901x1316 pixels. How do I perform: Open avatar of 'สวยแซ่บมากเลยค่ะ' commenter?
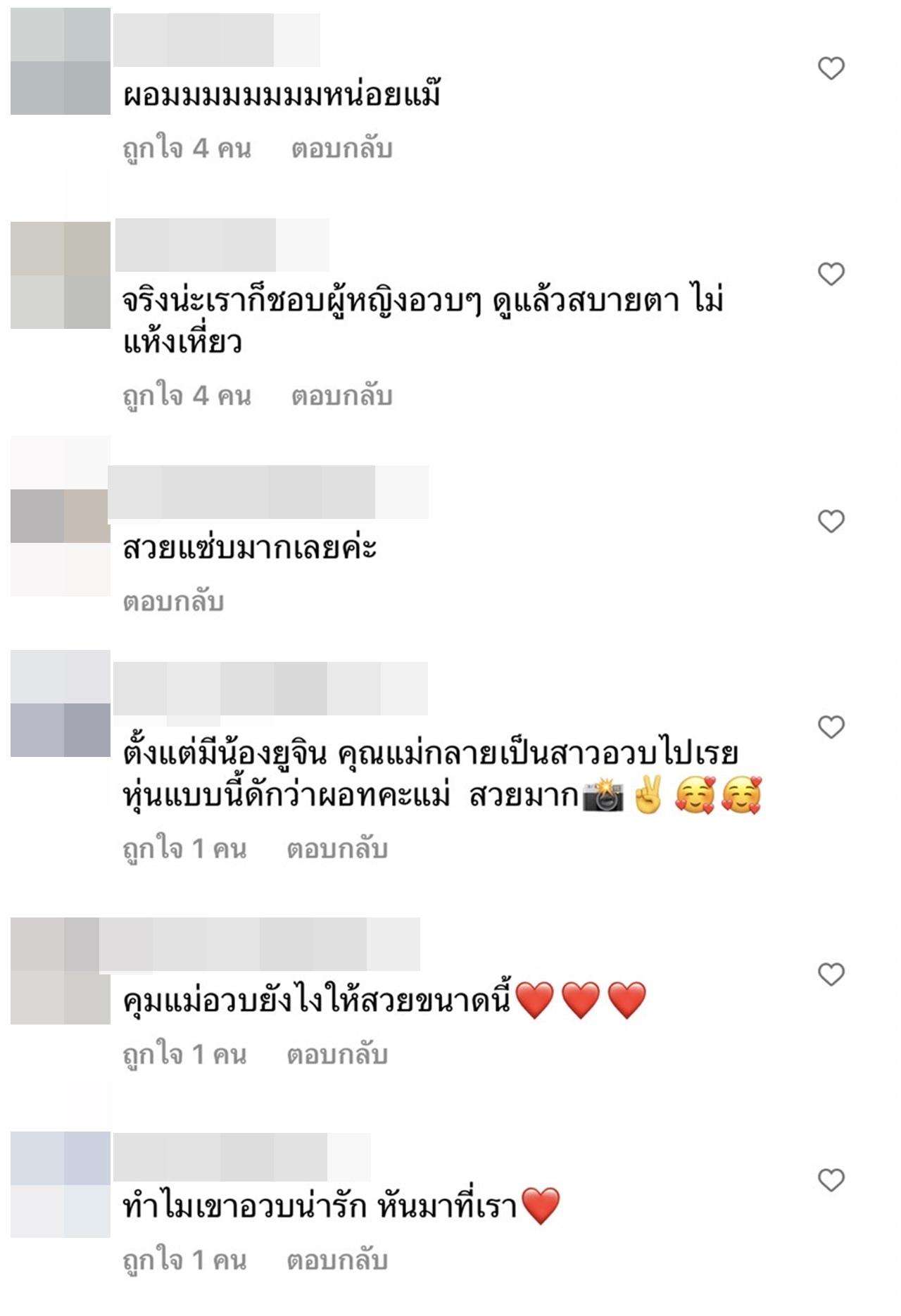pos(61,516)
